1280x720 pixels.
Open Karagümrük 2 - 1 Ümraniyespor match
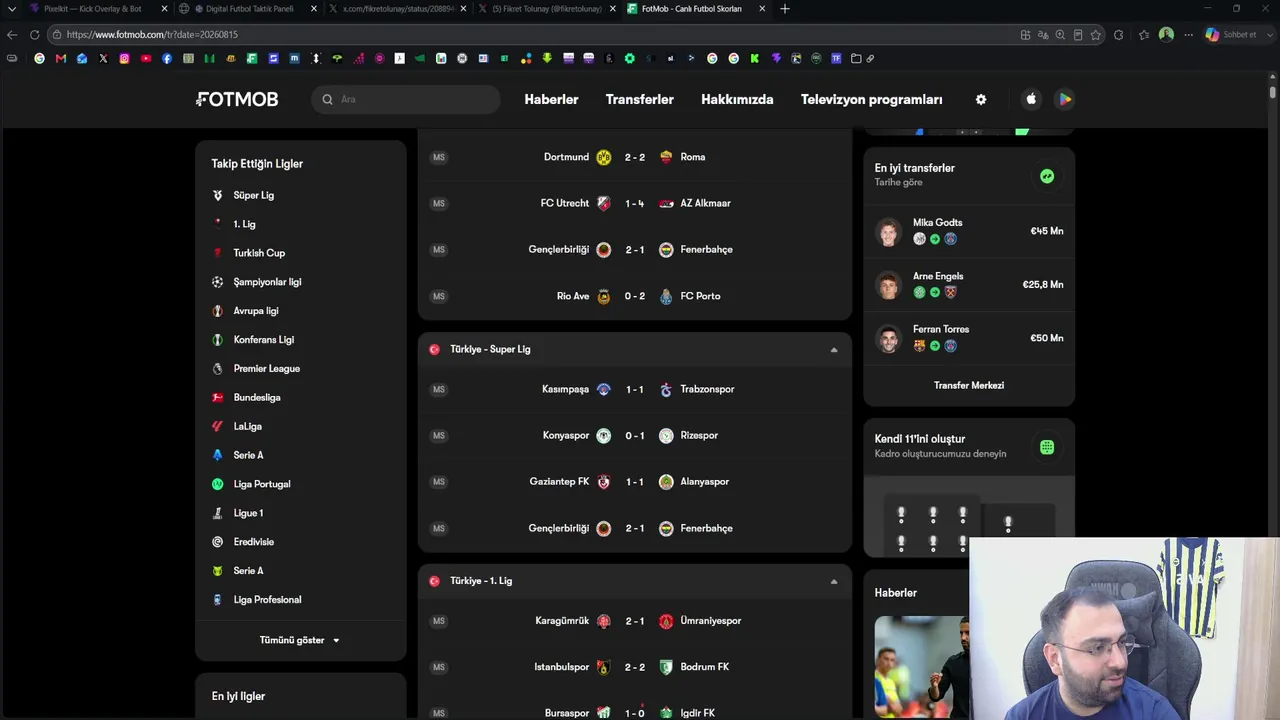point(635,621)
